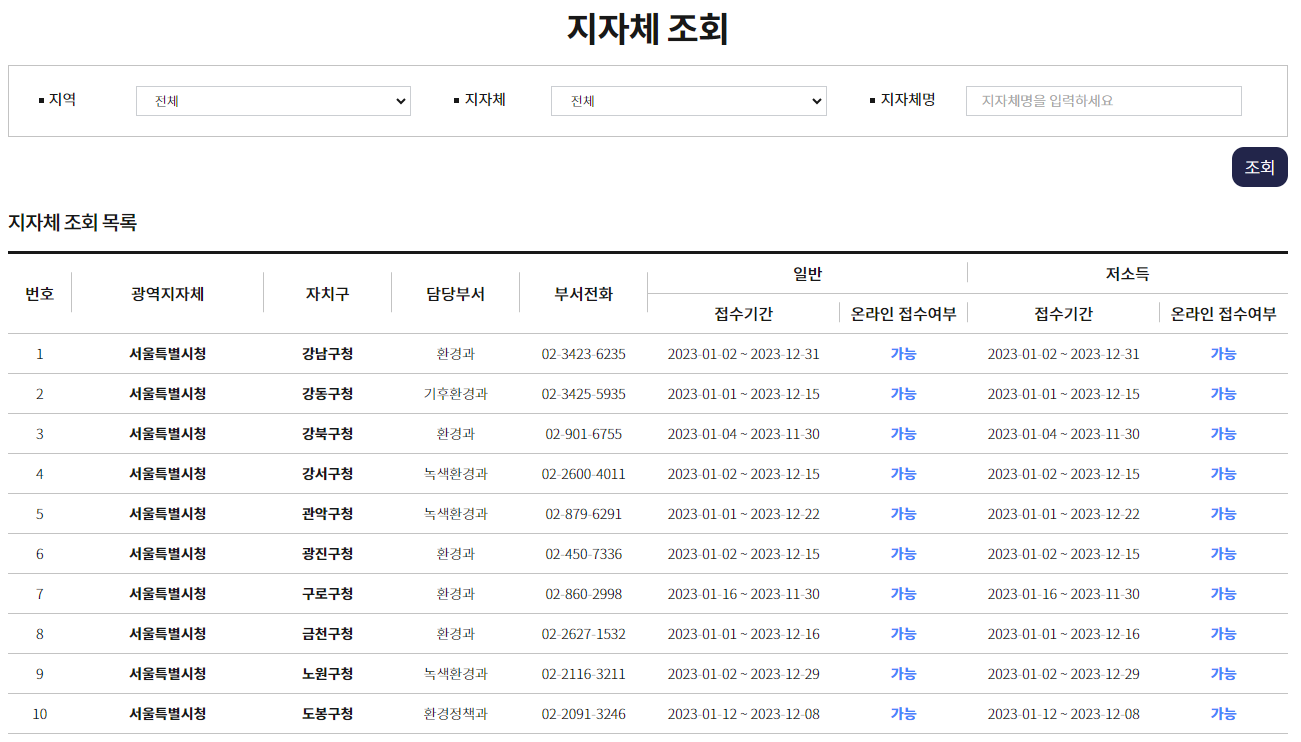Viewport: 1301px width, 742px height.
Task: Expand the 지역 selector showing 전체
Action: [x=272, y=100]
